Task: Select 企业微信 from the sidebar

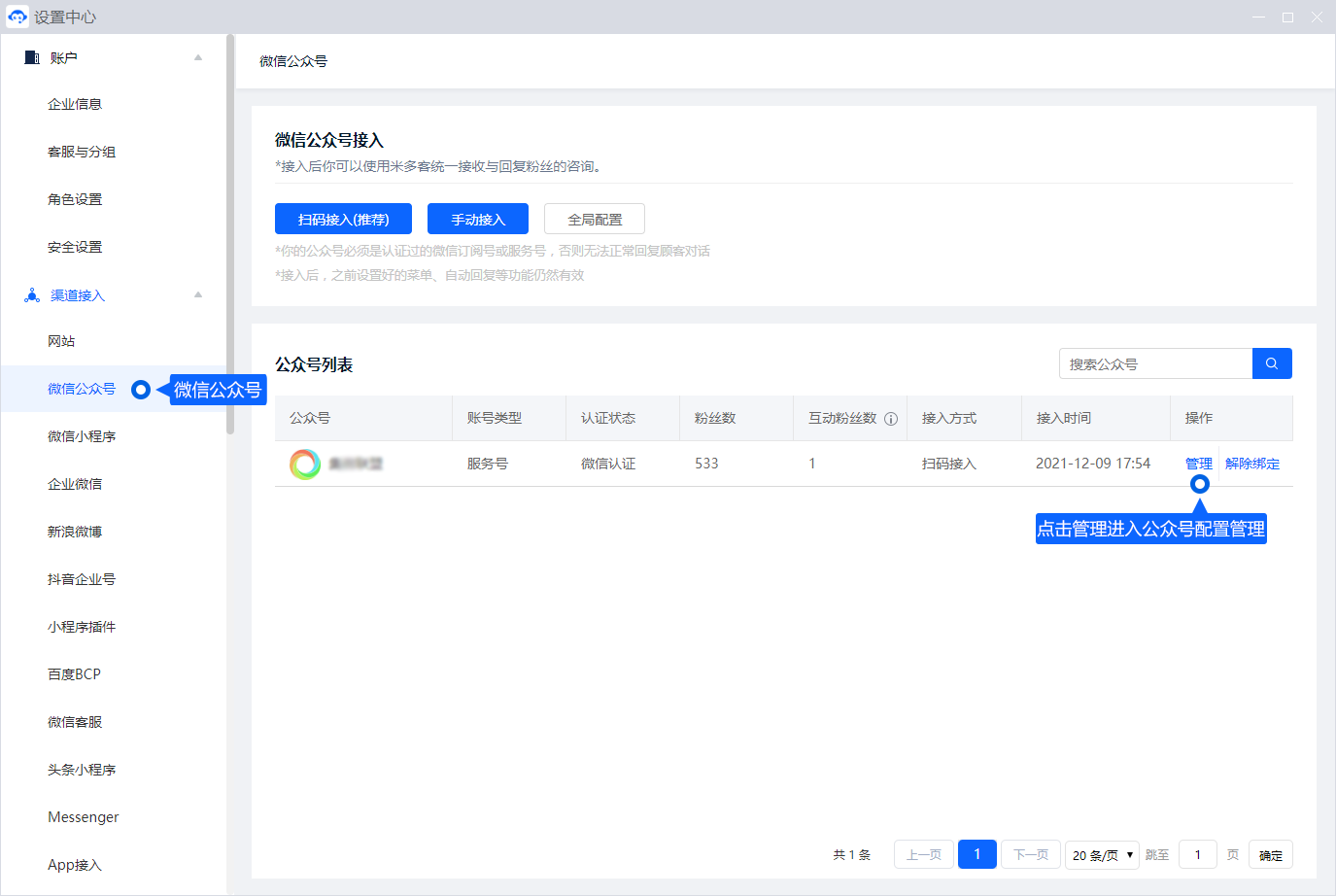Action: [x=75, y=484]
